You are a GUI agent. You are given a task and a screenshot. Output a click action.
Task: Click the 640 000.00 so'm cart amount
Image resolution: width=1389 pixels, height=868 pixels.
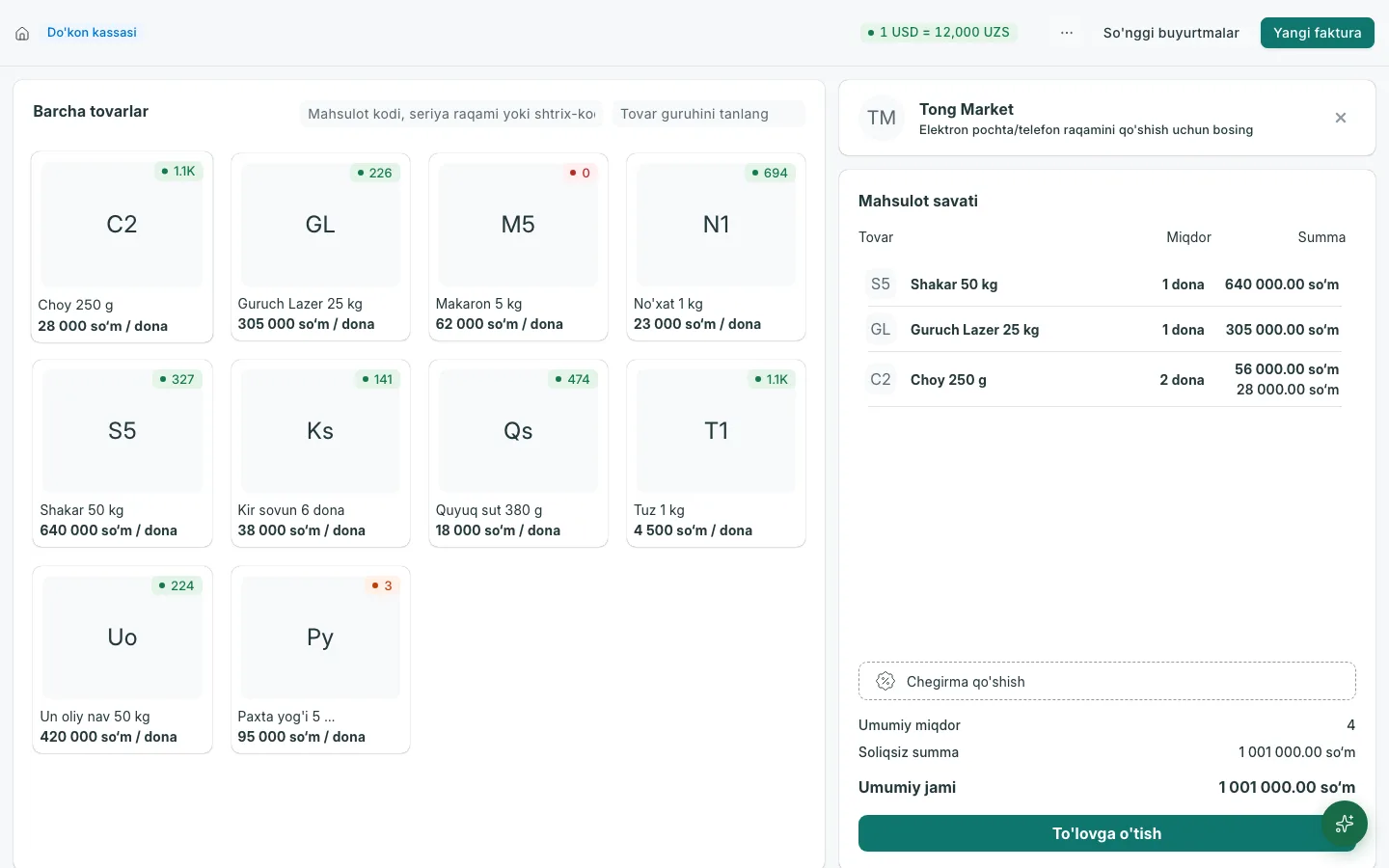point(1282,285)
